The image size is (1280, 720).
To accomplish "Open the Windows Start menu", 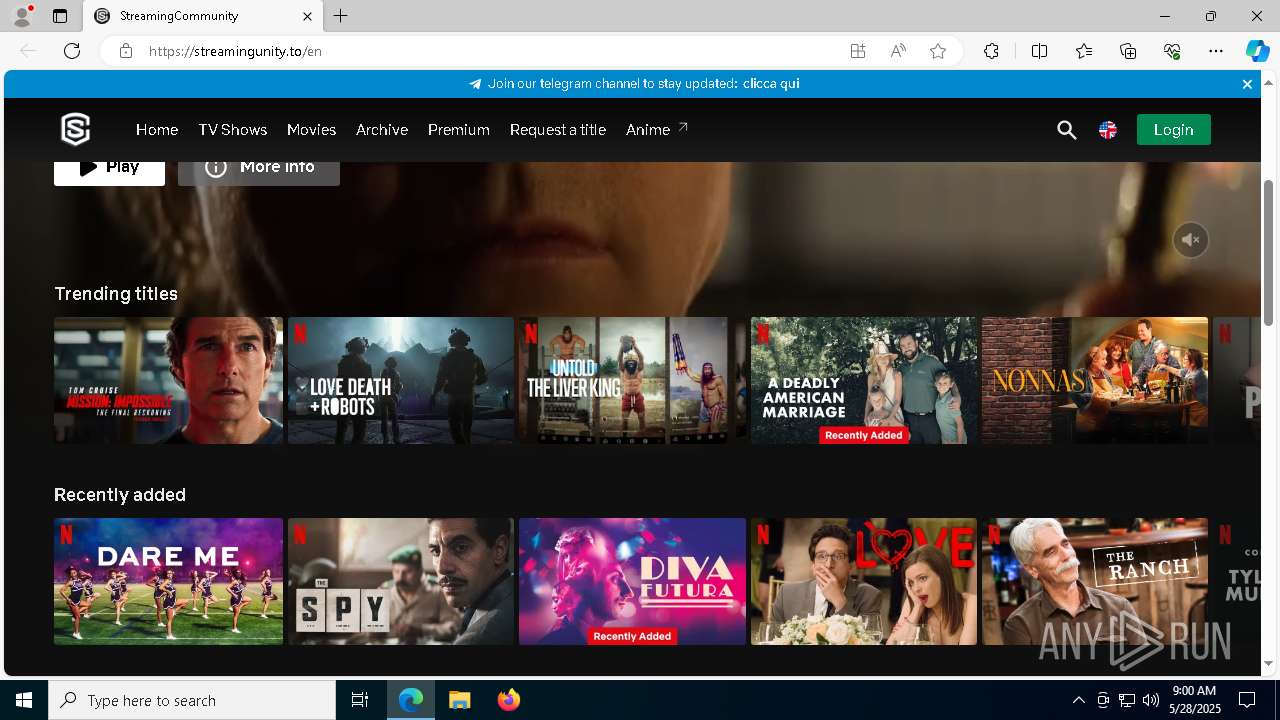I will (24, 700).
